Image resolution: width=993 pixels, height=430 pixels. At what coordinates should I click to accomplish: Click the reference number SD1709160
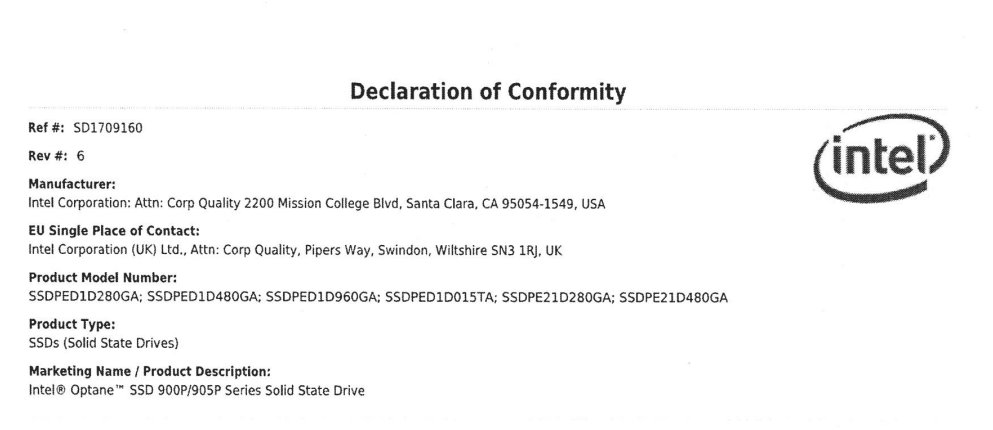(x=108, y=128)
